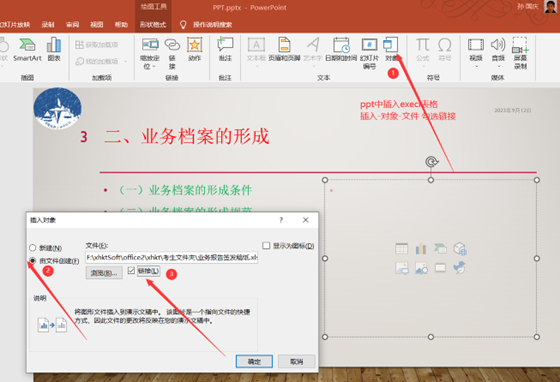Open Get Add-ins (获取加载项)
This screenshot has width=560, height=382.
point(96,45)
